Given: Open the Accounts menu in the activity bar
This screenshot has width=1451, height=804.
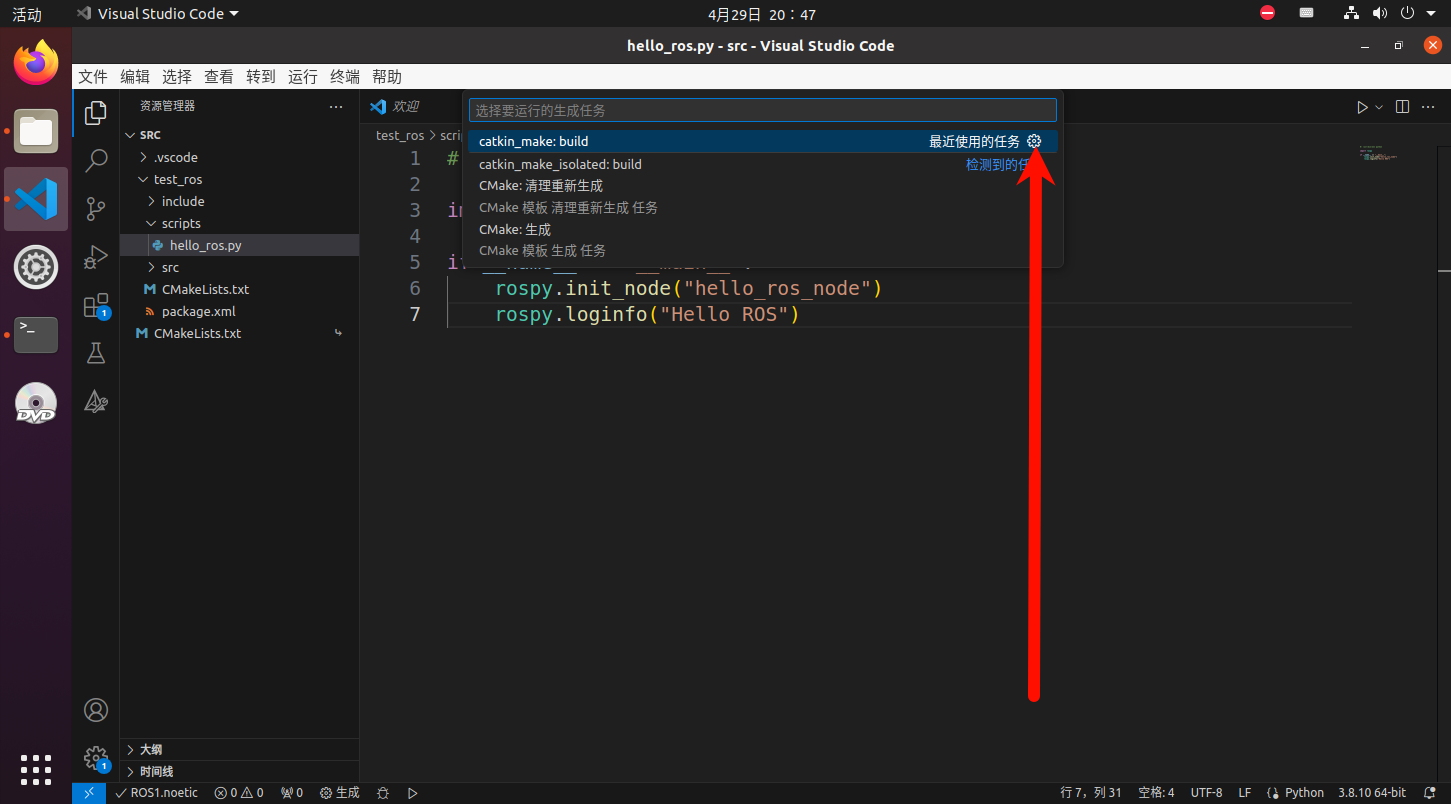Looking at the screenshot, I should click(x=96, y=710).
